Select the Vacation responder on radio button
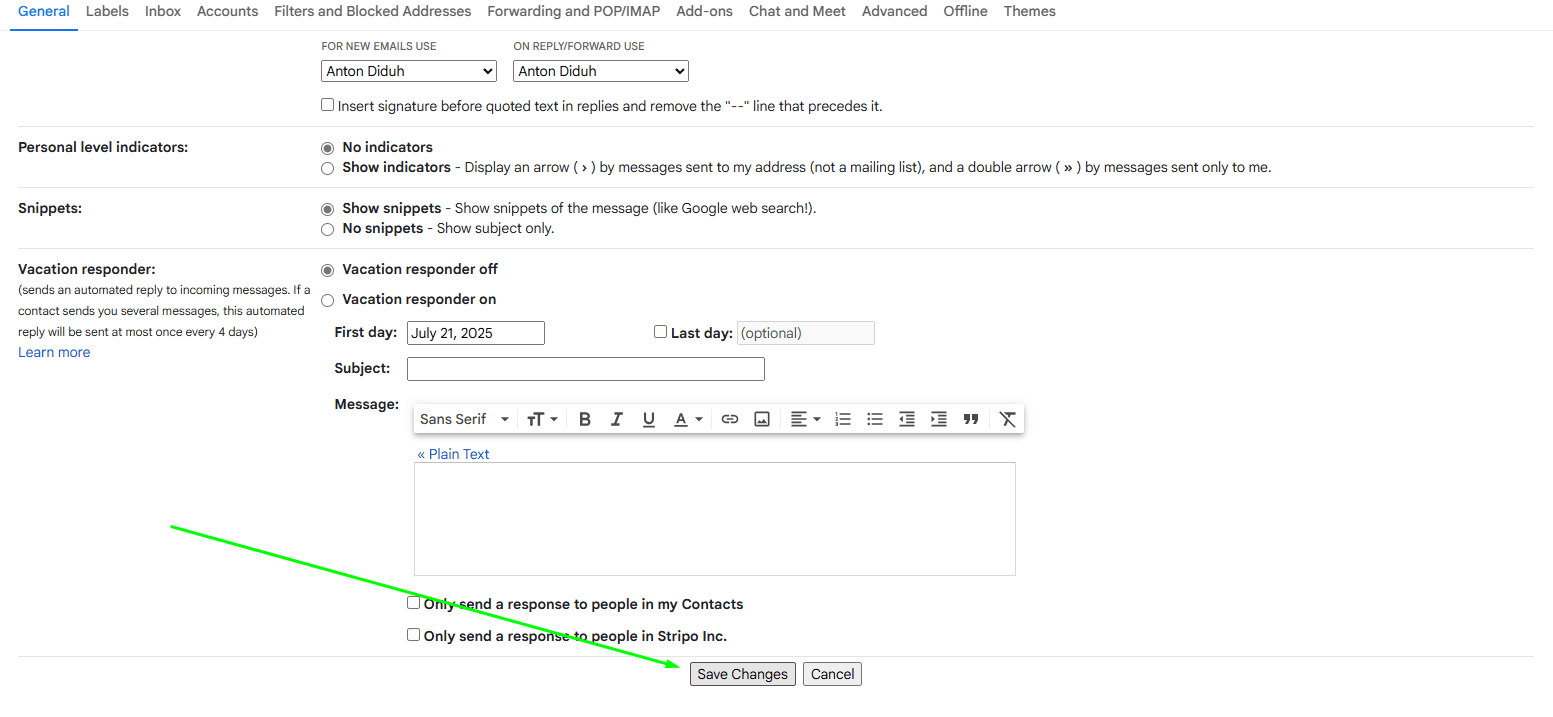The image size is (1553, 717). [x=327, y=299]
